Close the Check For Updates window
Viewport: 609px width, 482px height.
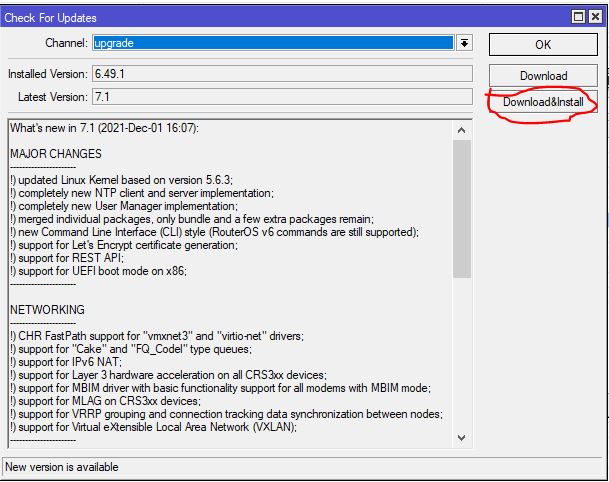[x=595, y=17]
